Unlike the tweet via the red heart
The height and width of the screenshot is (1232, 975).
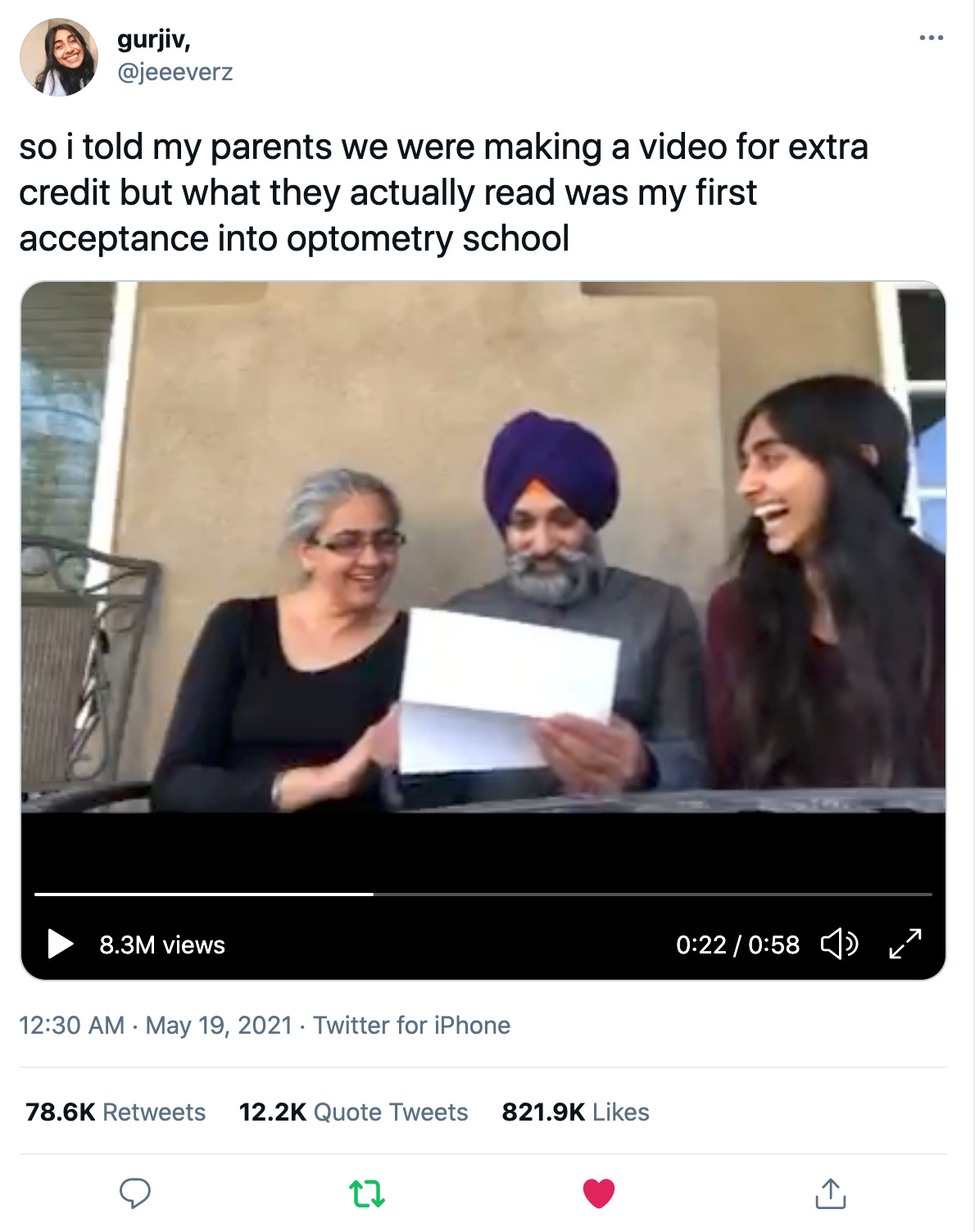pyautogui.click(x=599, y=1193)
